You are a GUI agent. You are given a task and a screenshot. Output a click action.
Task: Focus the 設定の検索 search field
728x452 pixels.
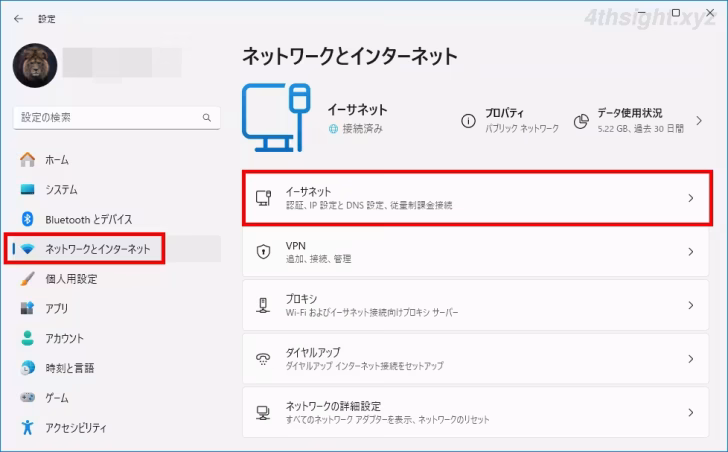(x=117, y=118)
